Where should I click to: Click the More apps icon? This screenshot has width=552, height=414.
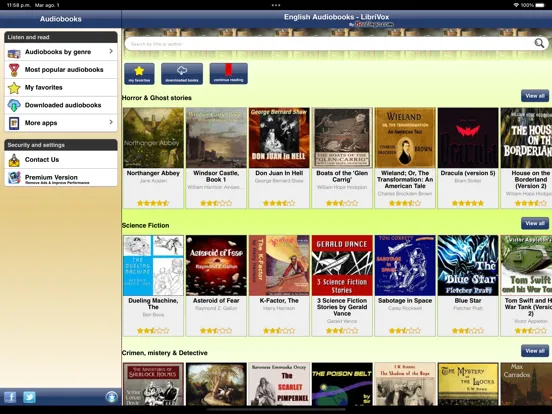14,123
